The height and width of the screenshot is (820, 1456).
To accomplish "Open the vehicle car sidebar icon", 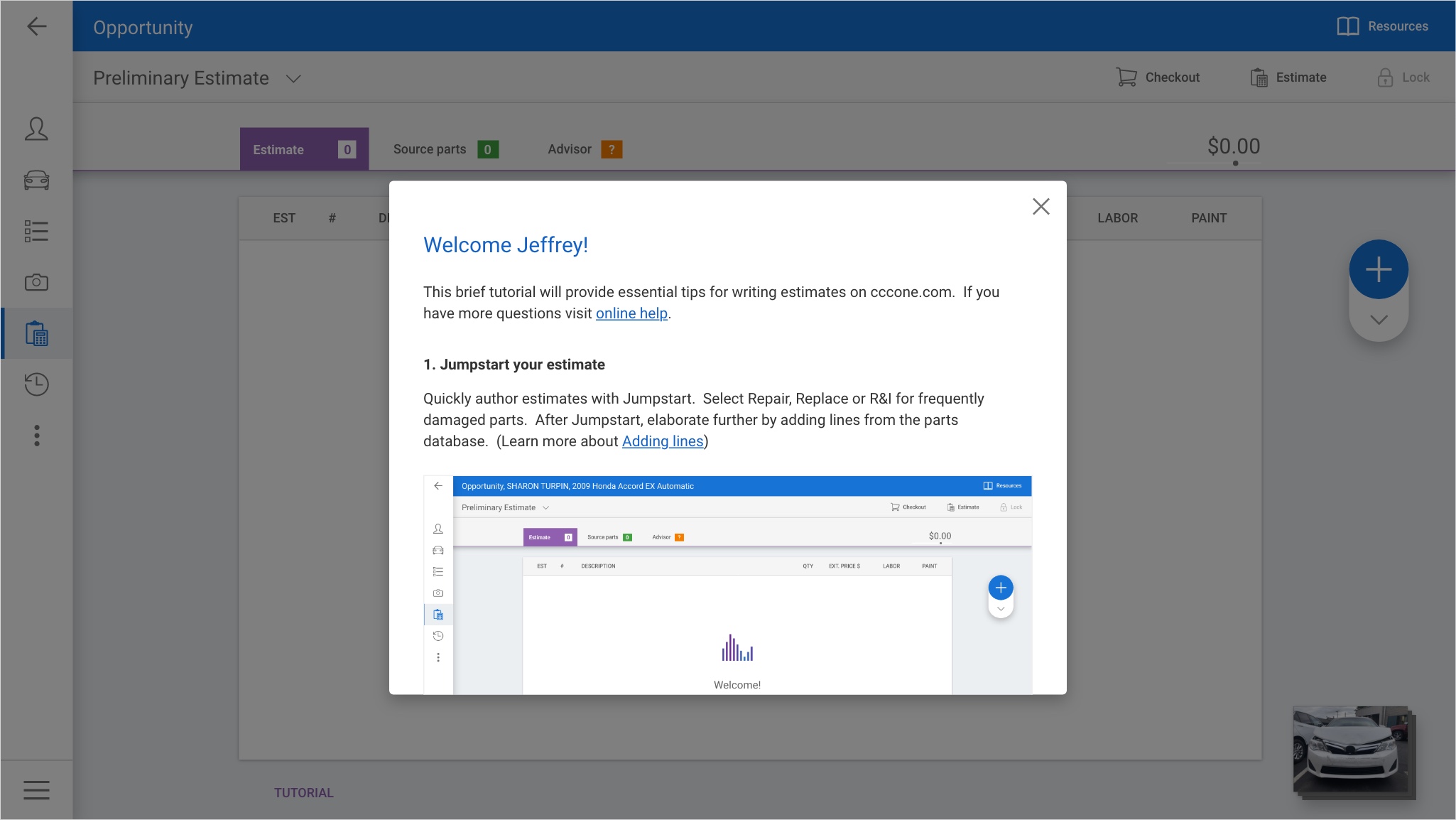I will coord(36,180).
